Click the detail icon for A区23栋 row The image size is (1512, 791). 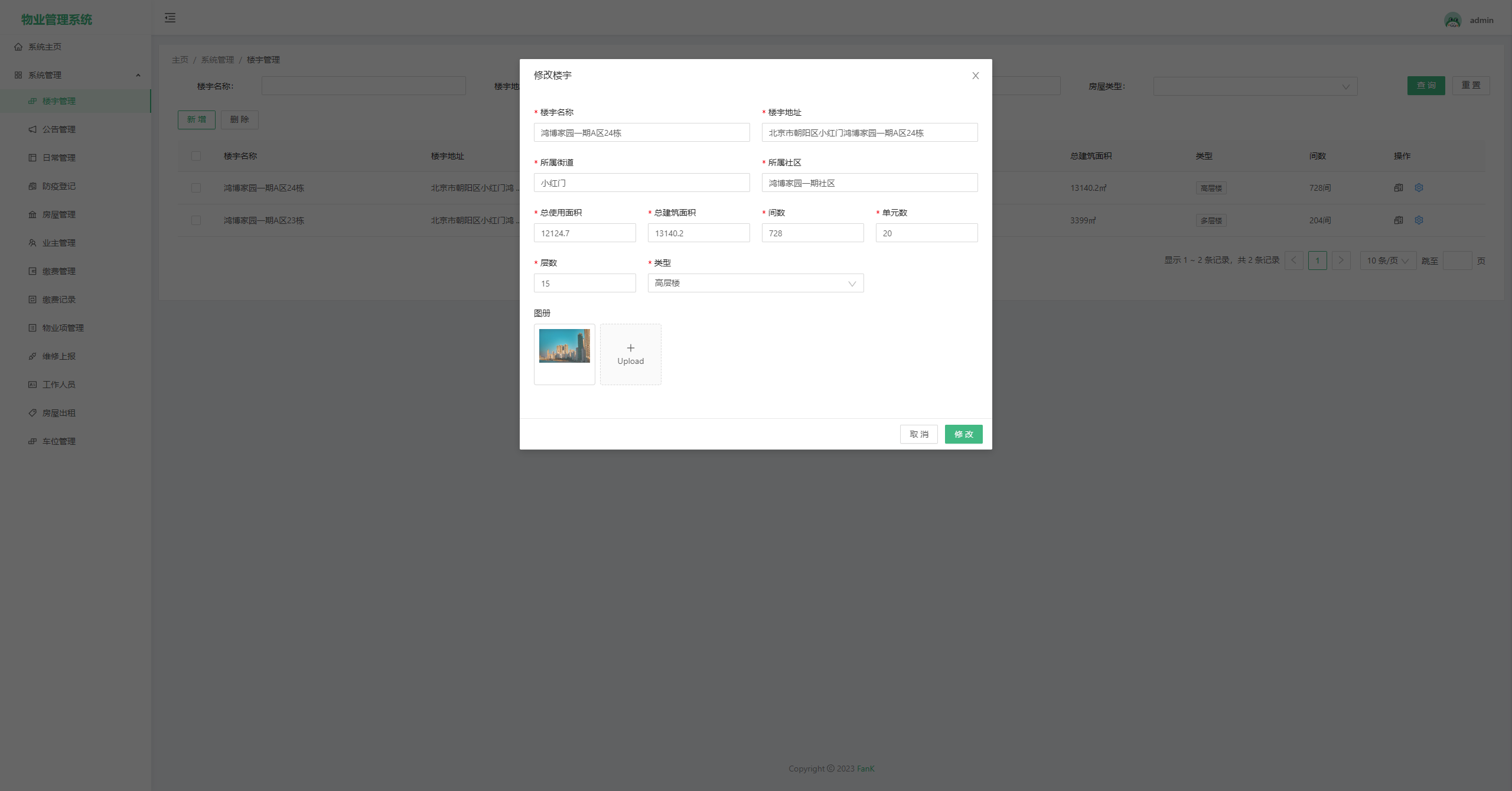[1398, 220]
